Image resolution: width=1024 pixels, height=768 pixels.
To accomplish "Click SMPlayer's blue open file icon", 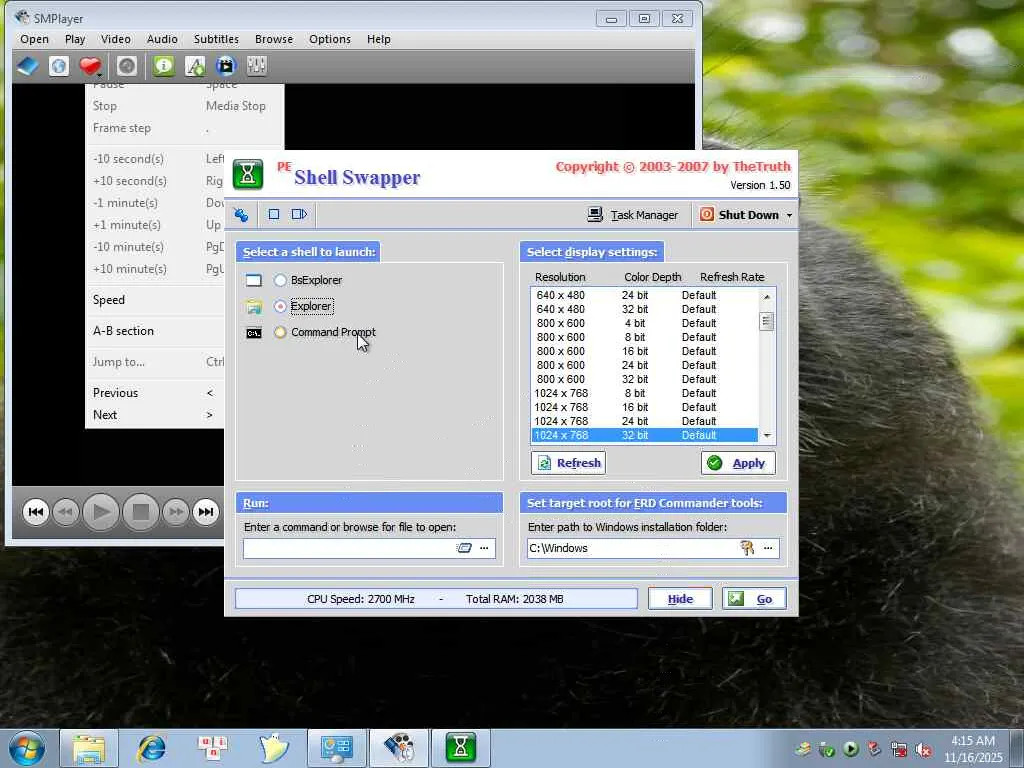I will coord(28,66).
